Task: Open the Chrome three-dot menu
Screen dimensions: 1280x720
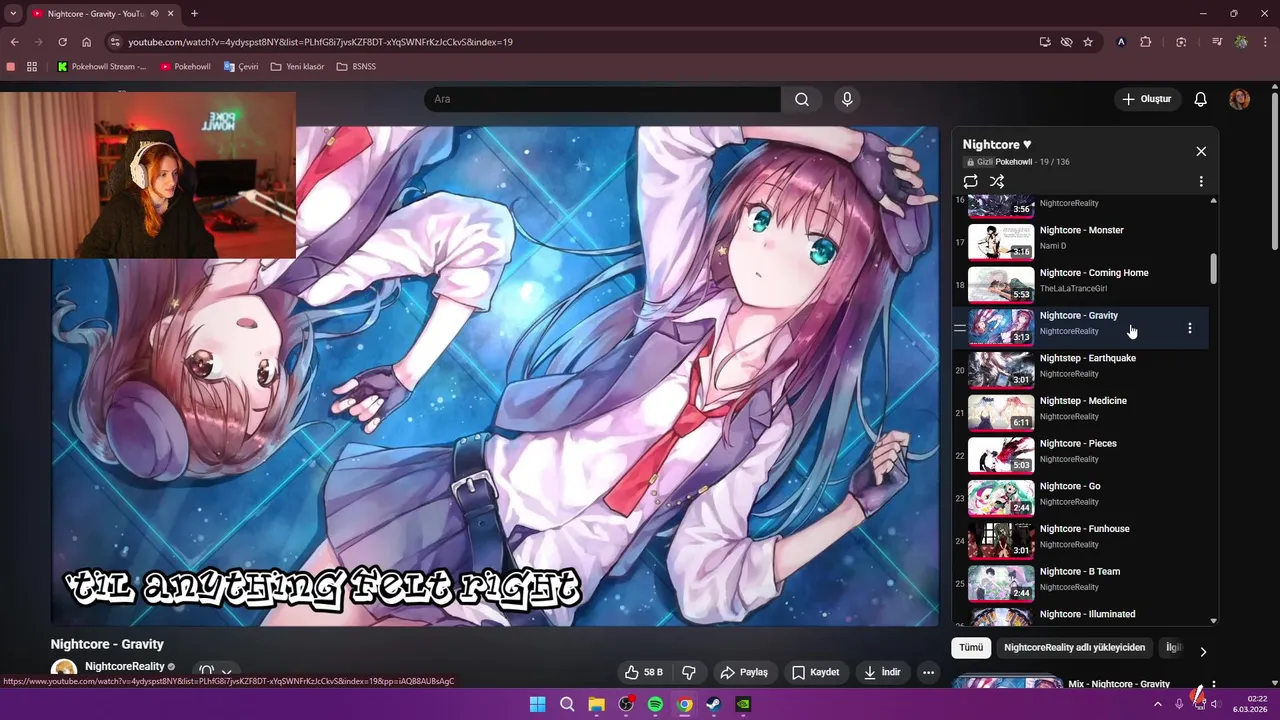Action: [x=1266, y=42]
